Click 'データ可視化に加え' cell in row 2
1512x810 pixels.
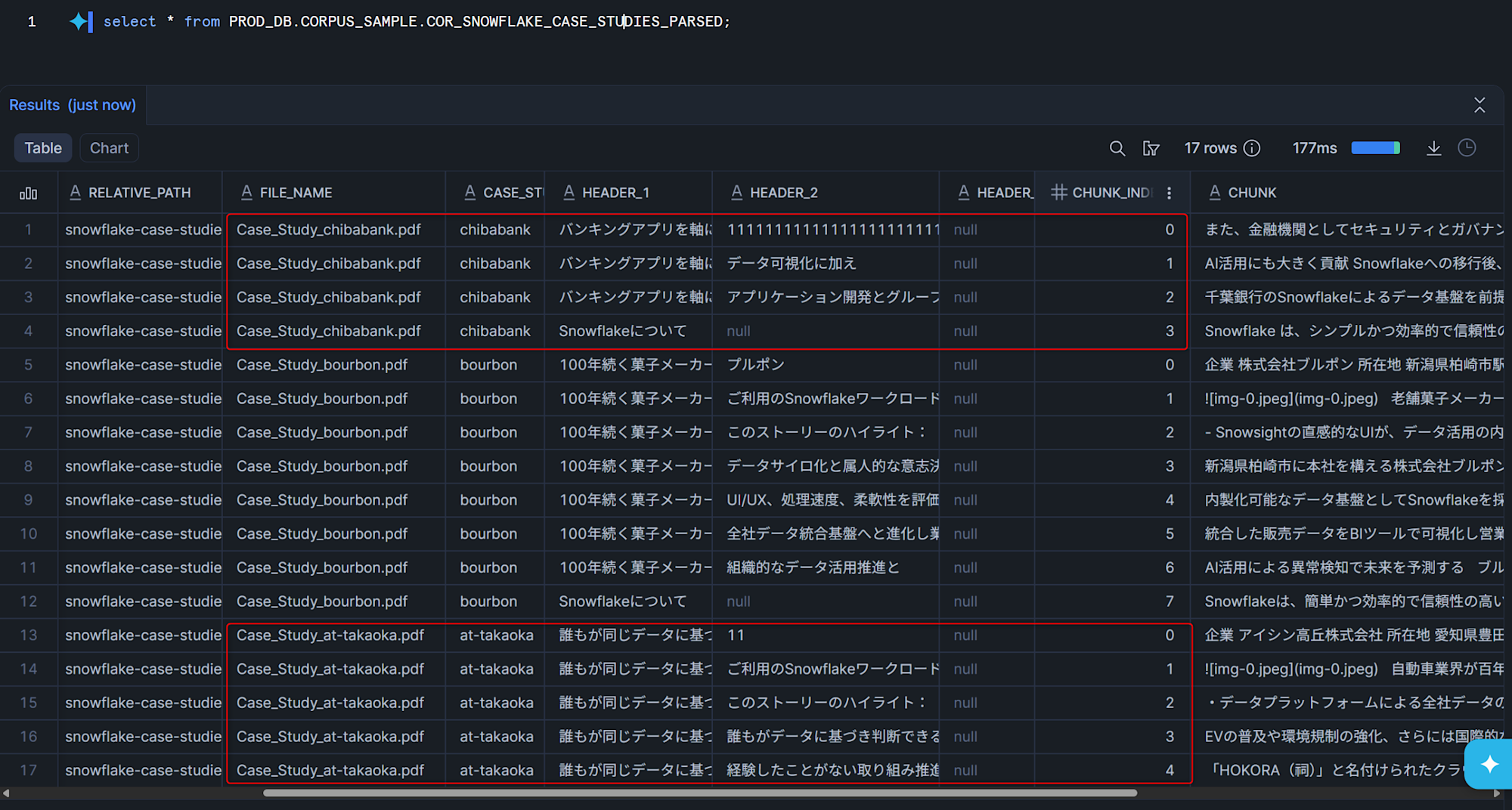pos(826,264)
